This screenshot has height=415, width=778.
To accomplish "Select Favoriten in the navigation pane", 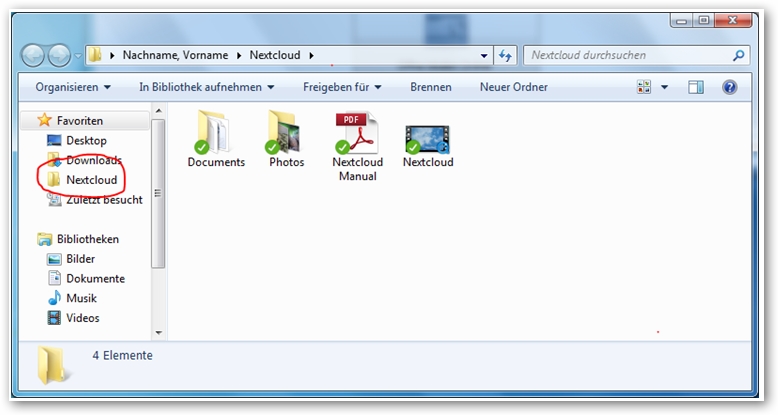I will click(x=85, y=121).
